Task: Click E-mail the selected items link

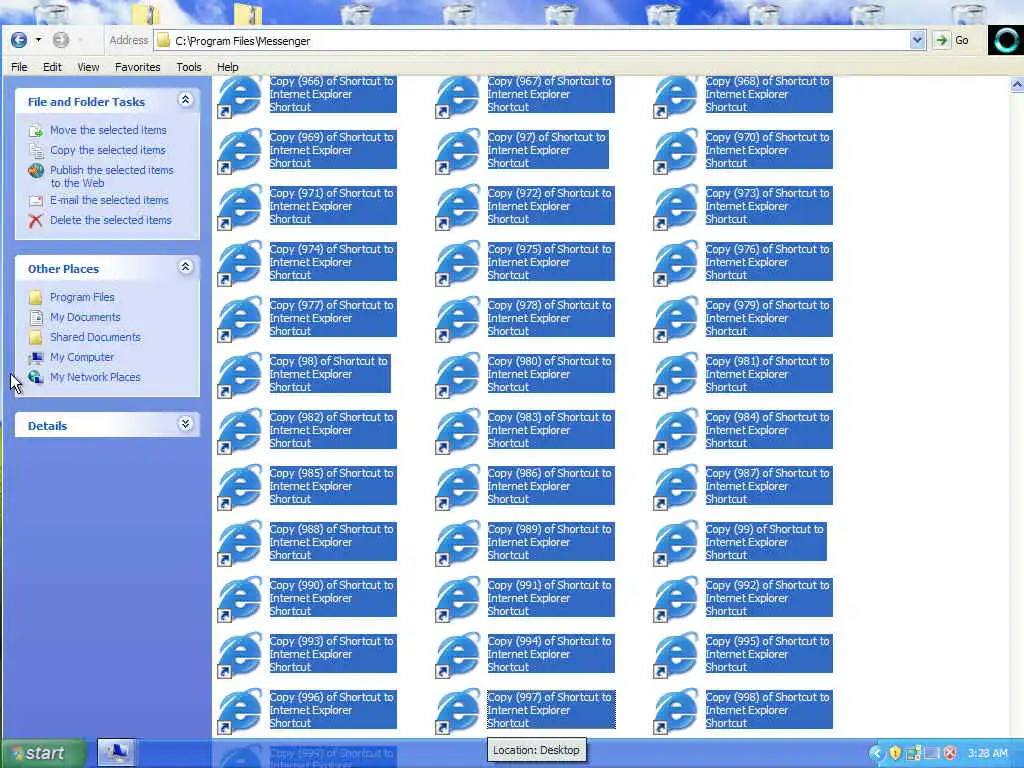Action: 109,200
